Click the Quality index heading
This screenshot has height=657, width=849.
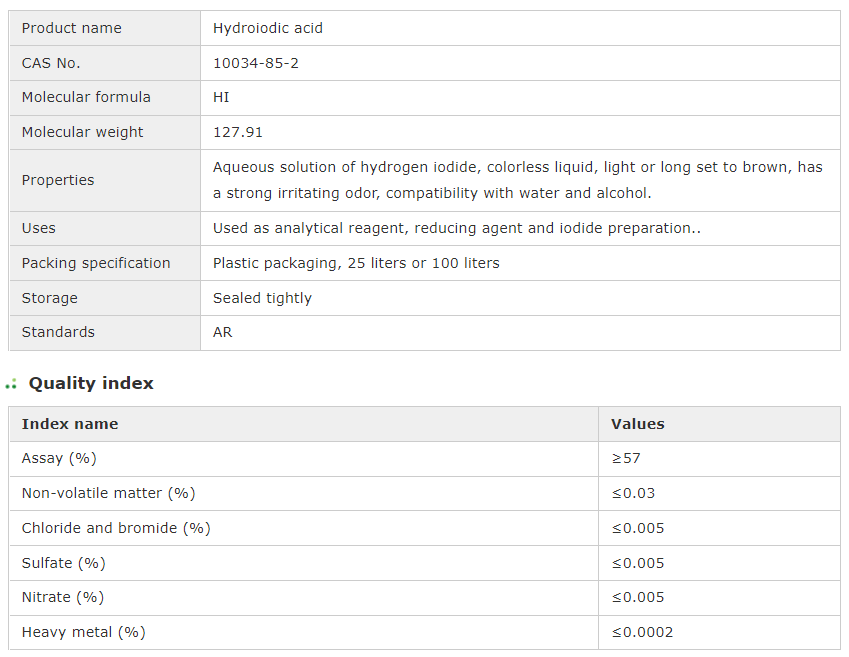91,383
